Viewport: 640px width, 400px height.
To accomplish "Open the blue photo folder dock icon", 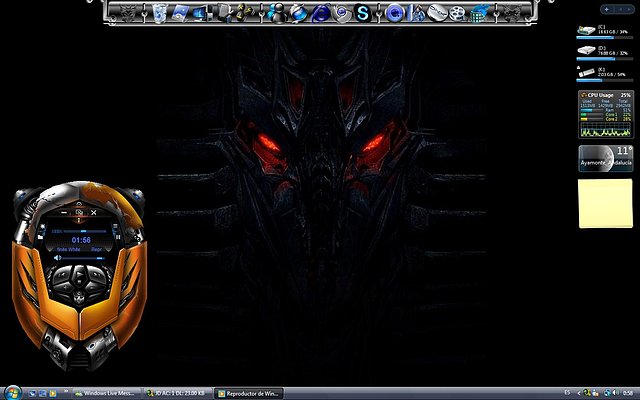I will [x=180, y=13].
